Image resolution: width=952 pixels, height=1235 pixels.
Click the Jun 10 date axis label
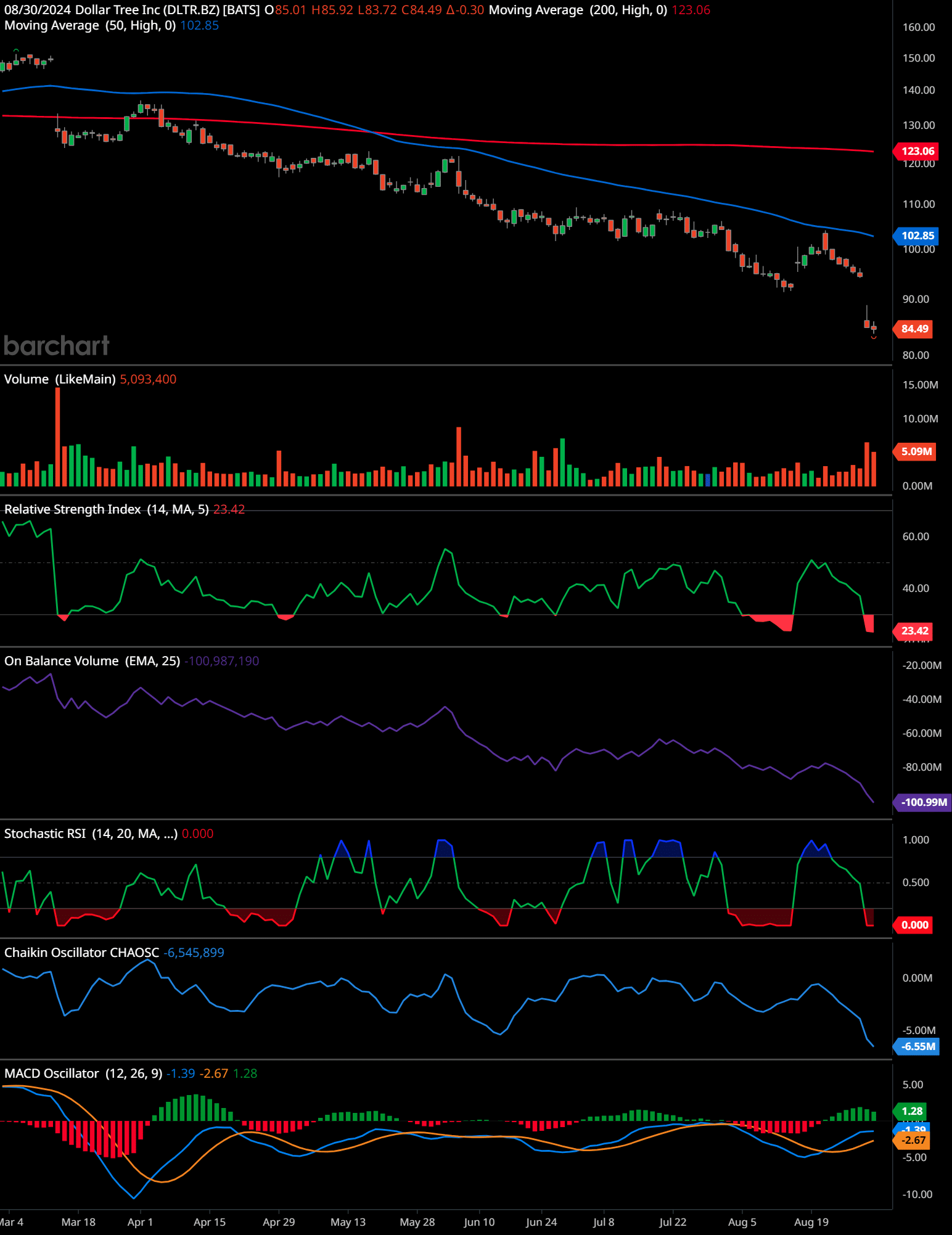click(480, 1222)
